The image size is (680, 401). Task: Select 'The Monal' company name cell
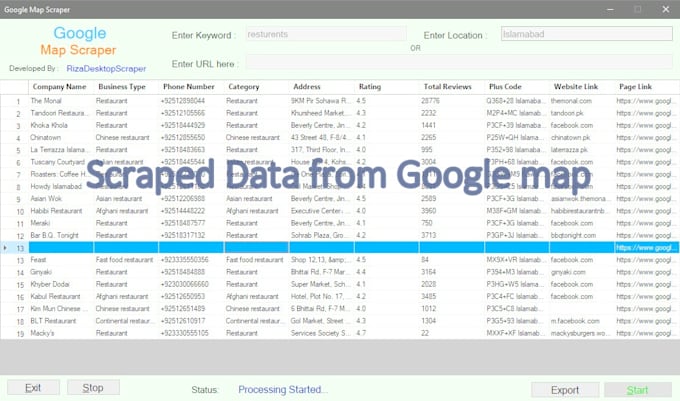click(x=61, y=101)
